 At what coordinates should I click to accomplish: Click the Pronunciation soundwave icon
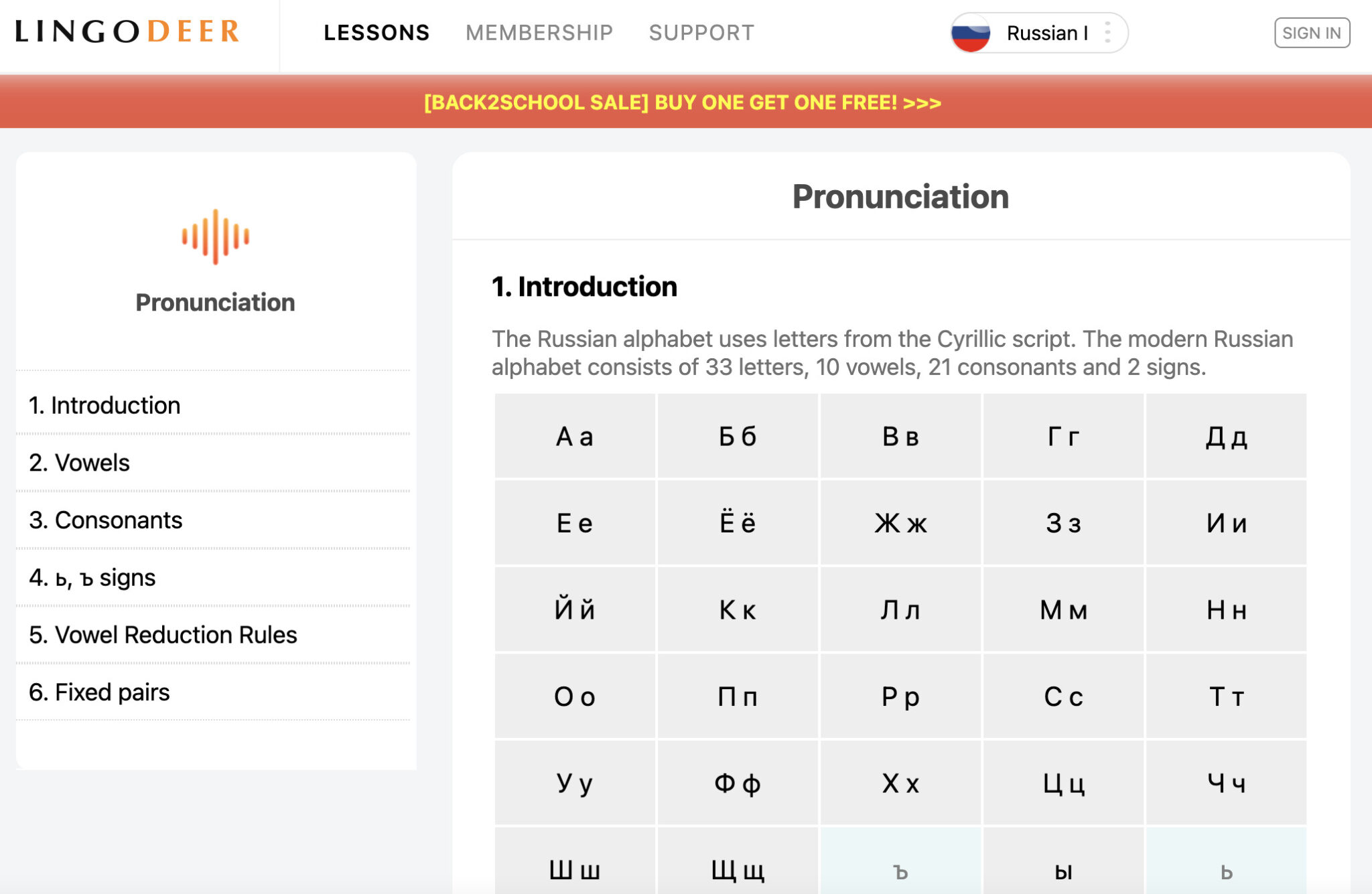[215, 237]
